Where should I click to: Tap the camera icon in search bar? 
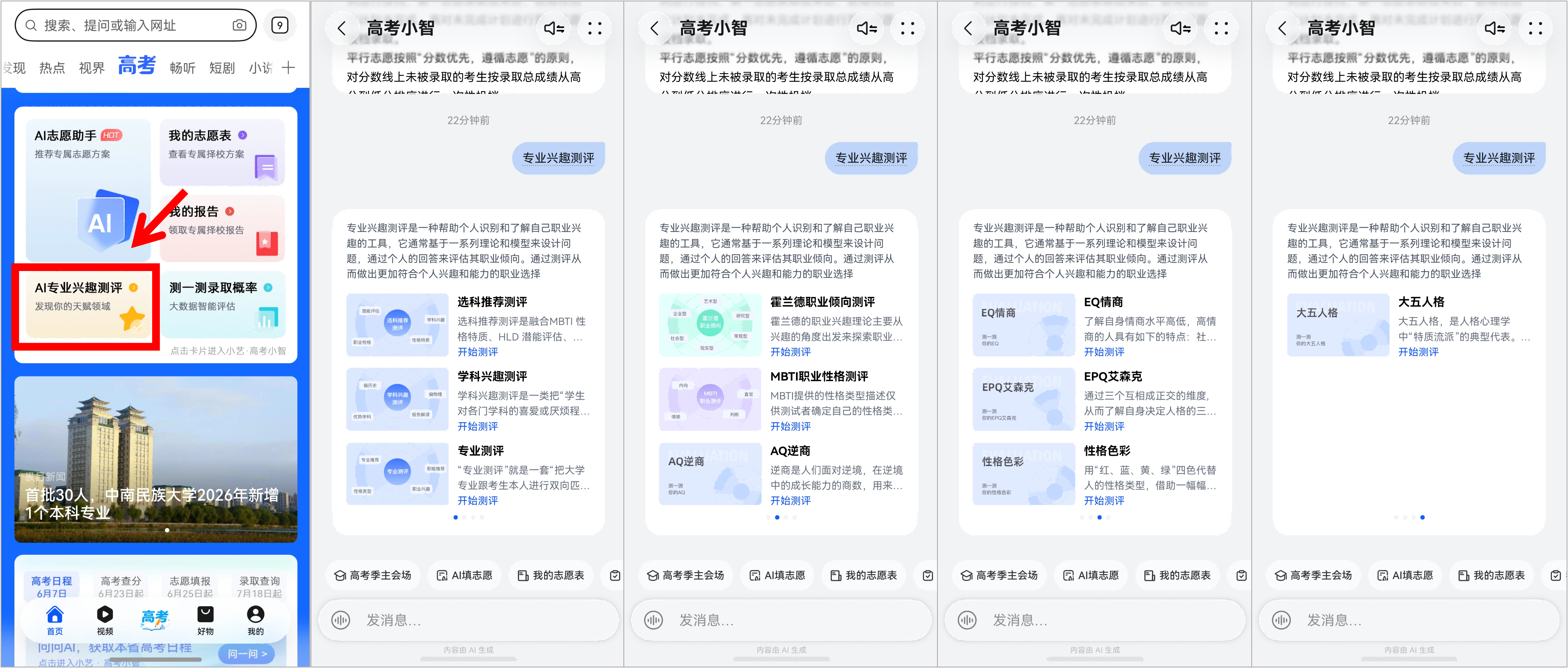point(239,26)
